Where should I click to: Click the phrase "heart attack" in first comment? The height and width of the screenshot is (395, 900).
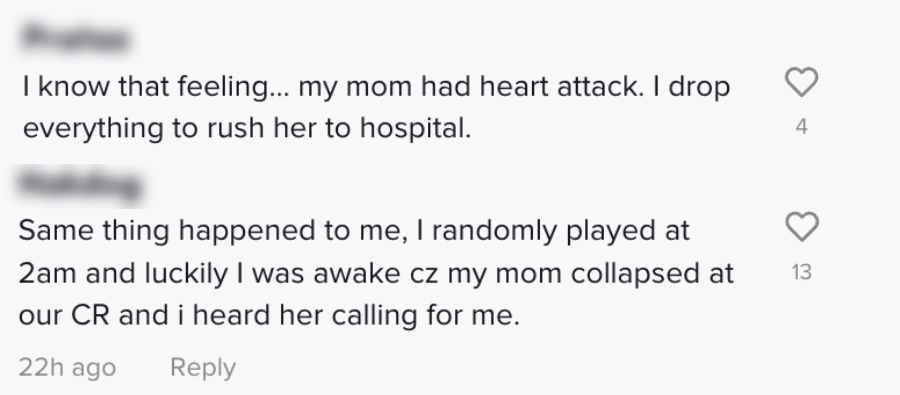point(562,87)
